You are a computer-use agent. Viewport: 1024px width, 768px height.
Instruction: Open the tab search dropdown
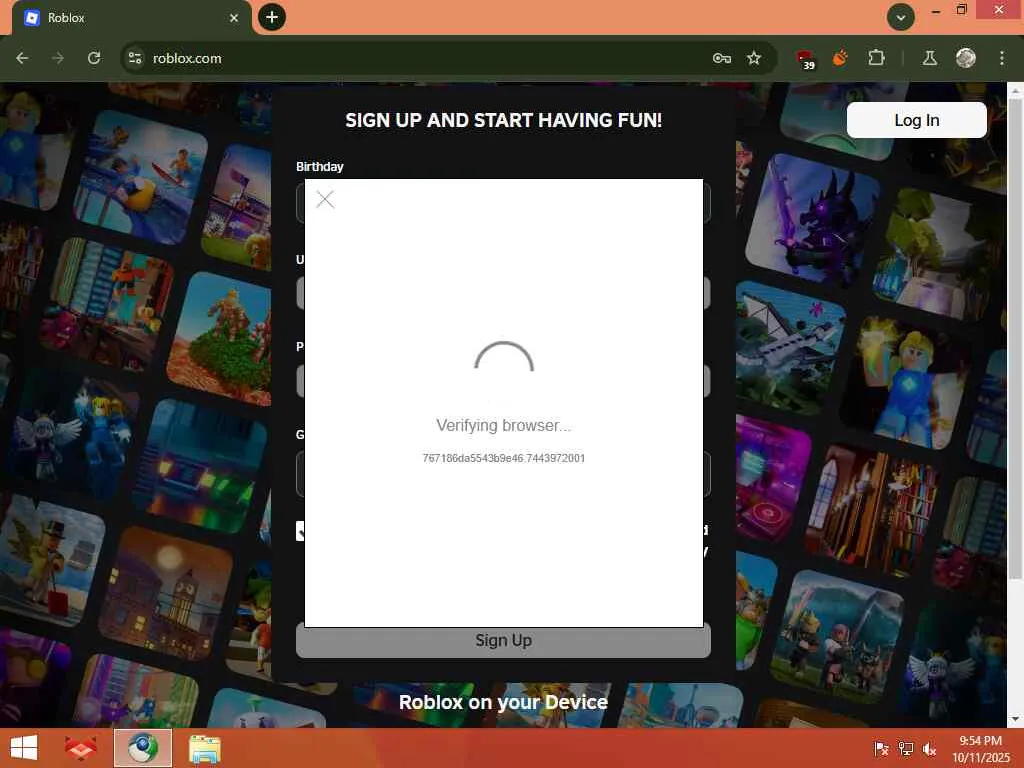click(901, 17)
